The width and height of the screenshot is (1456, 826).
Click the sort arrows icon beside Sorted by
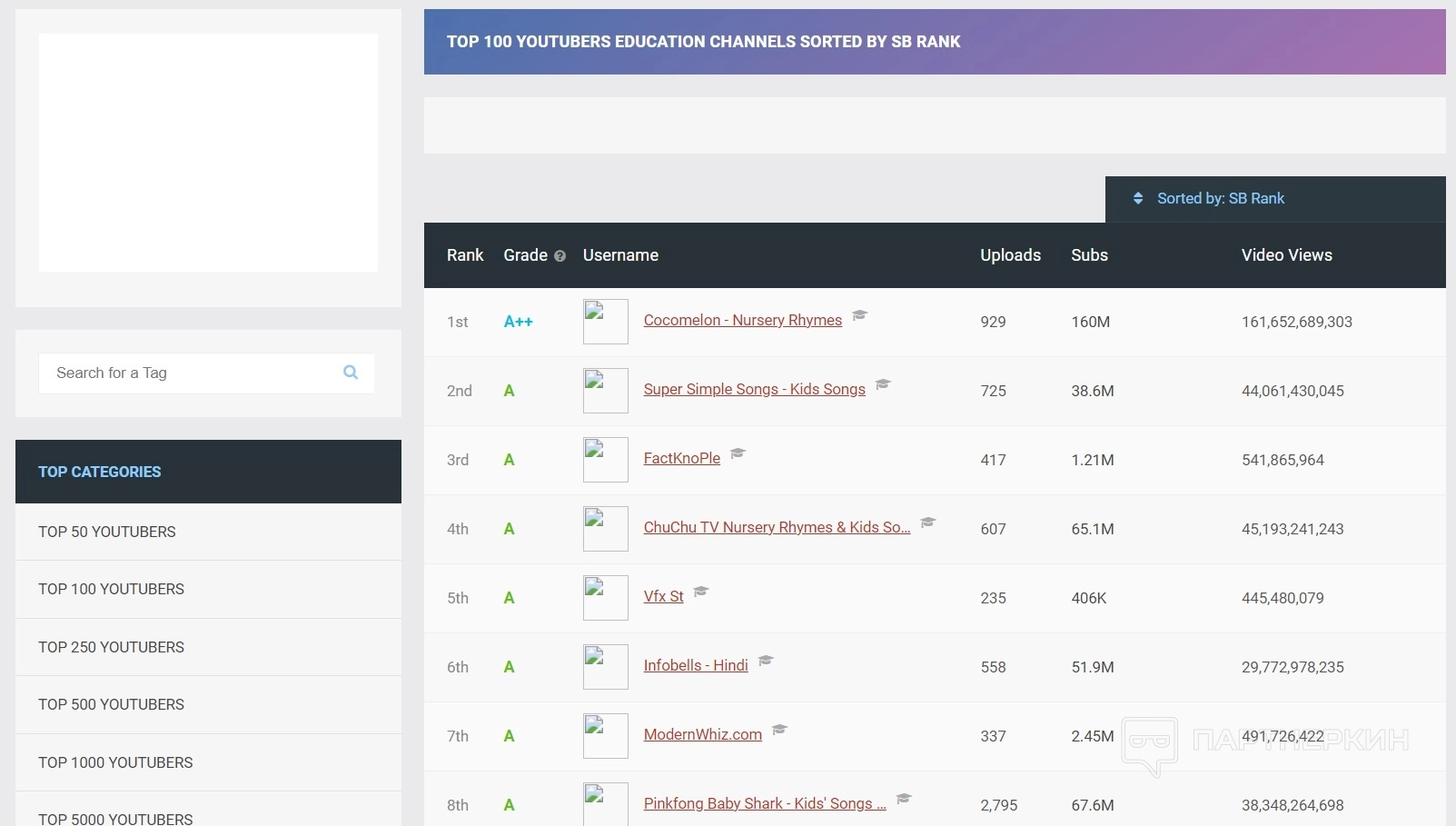tap(1138, 198)
